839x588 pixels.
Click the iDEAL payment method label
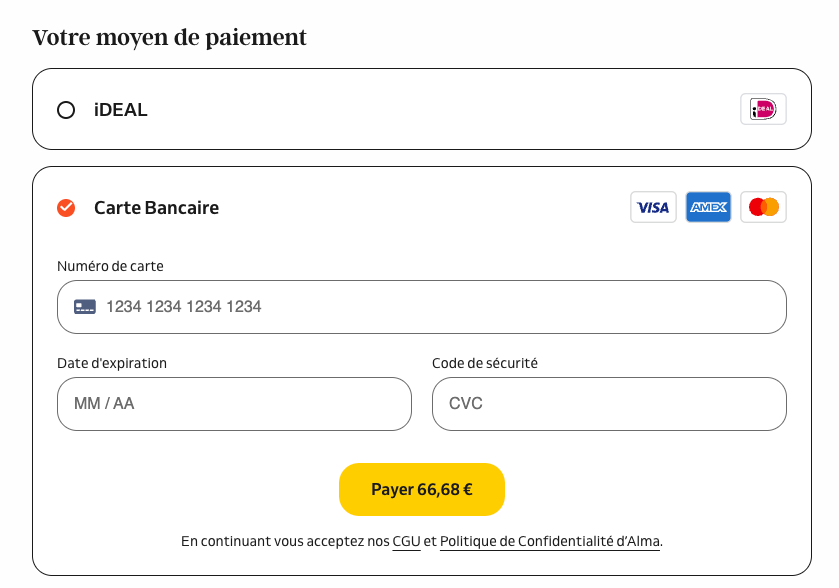(121, 110)
